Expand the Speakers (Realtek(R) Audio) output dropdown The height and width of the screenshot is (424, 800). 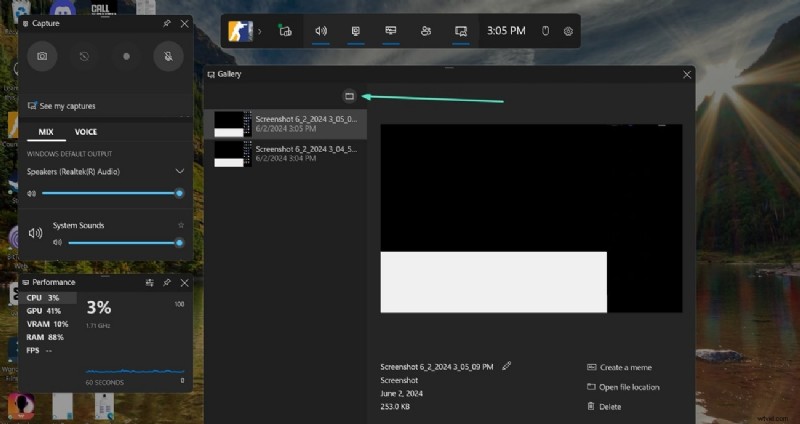pyautogui.click(x=179, y=172)
